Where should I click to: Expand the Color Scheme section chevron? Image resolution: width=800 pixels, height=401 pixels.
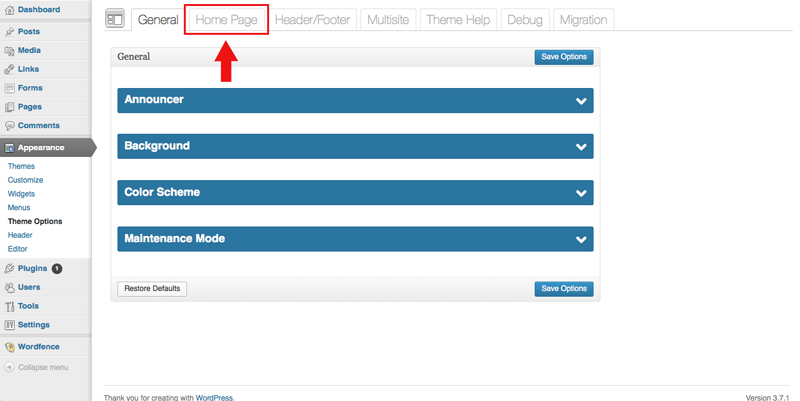coord(581,193)
